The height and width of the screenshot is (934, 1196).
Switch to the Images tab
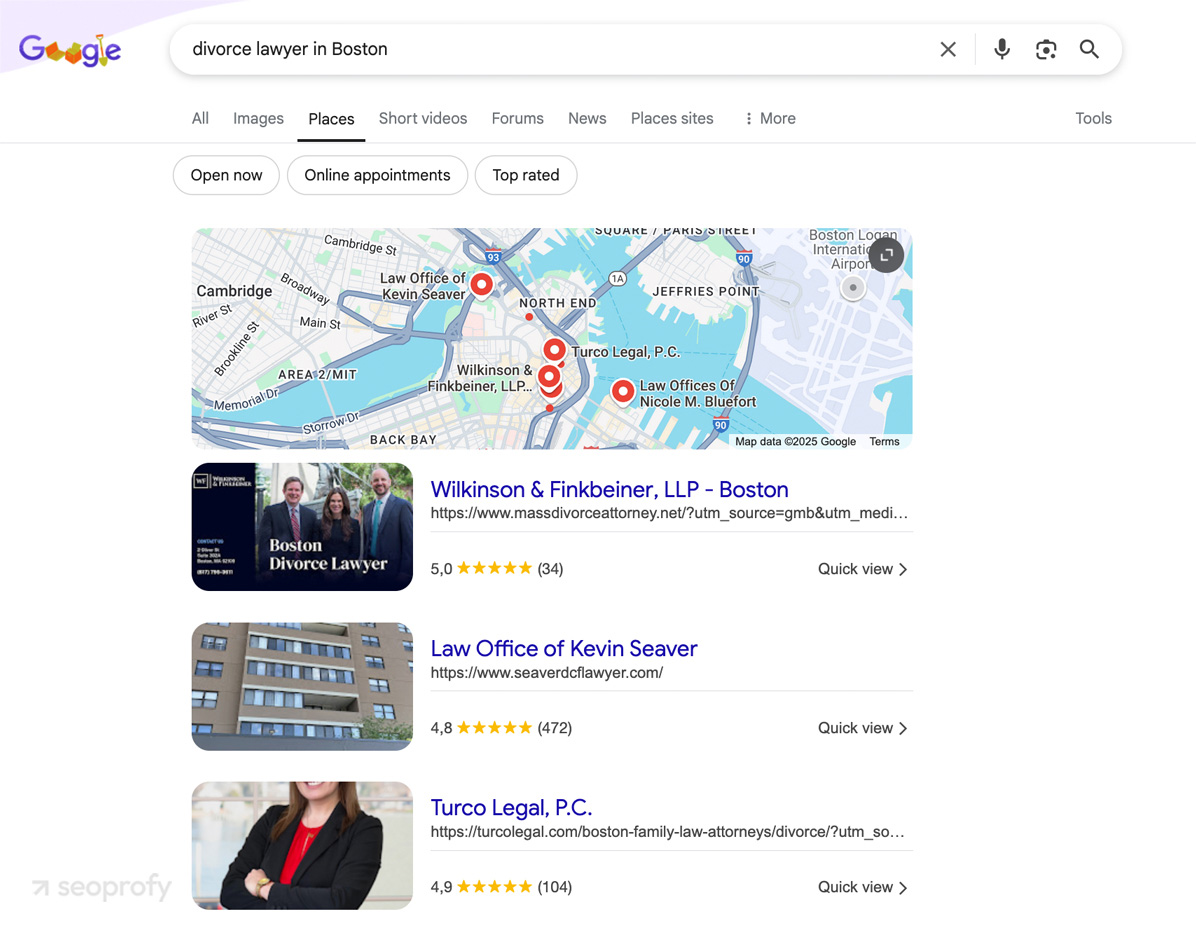(x=258, y=118)
